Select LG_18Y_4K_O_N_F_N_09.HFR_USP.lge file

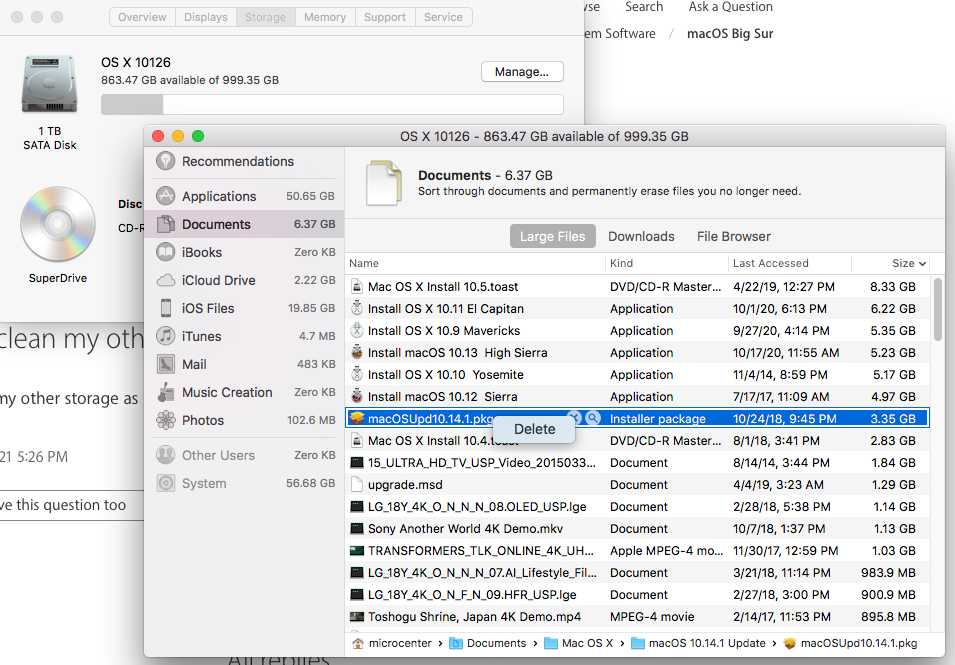(637, 594)
